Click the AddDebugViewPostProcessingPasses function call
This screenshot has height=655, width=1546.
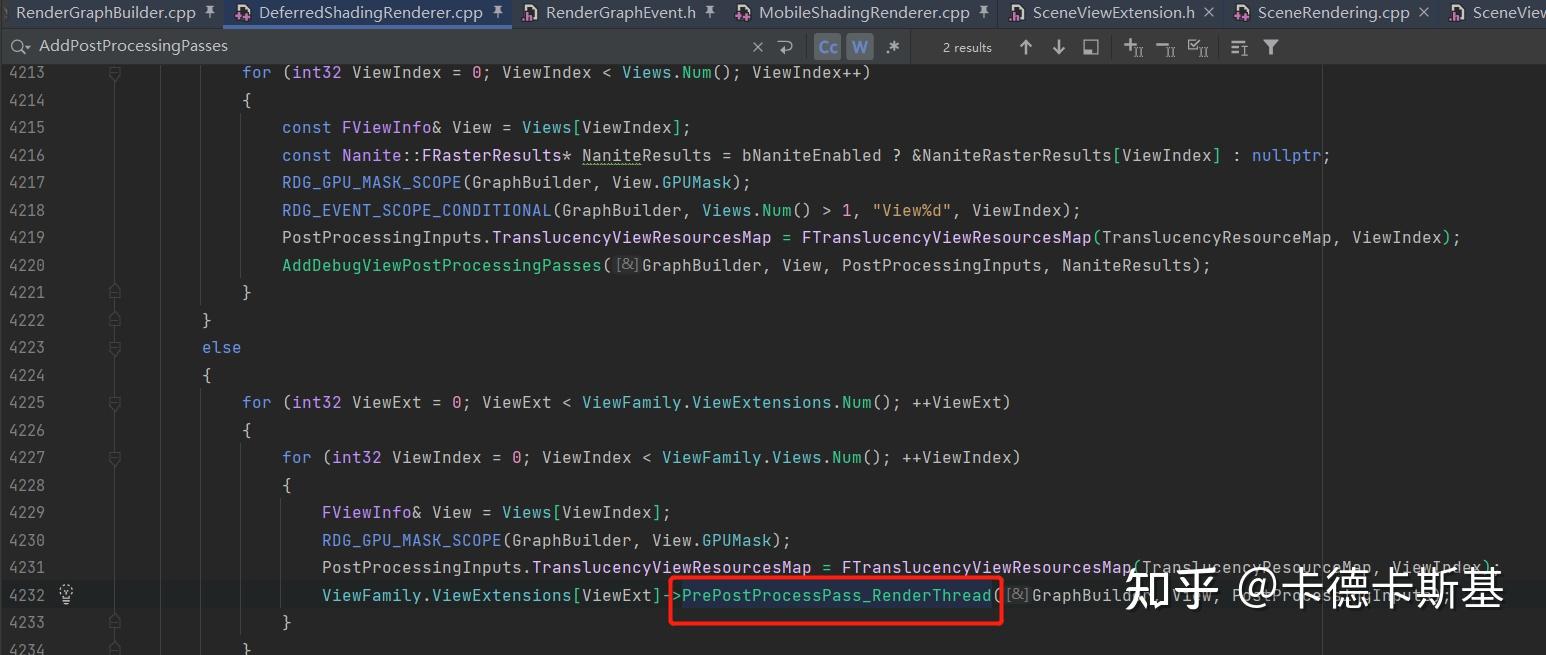442,265
